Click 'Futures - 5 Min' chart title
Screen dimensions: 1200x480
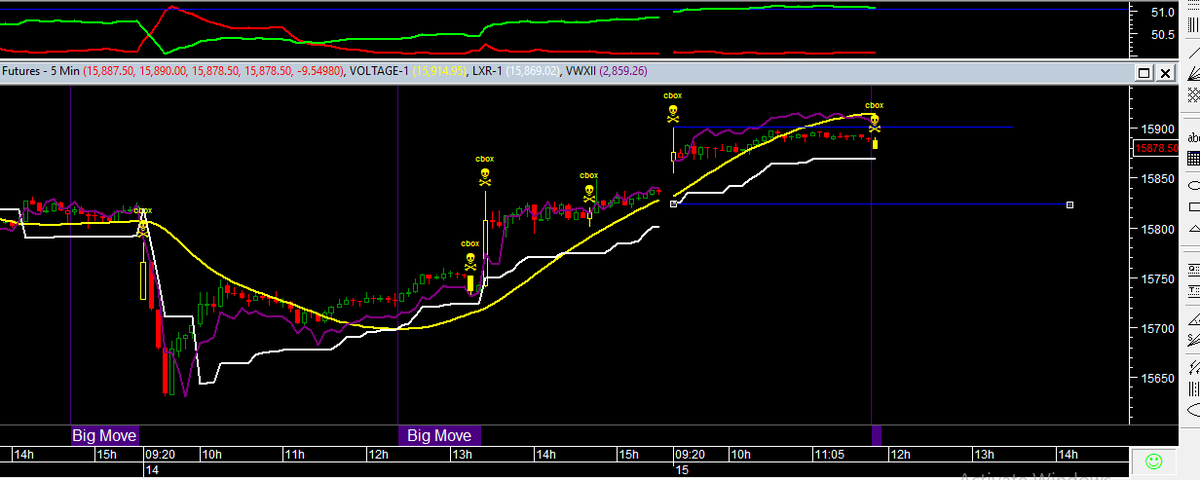tap(40, 72)
